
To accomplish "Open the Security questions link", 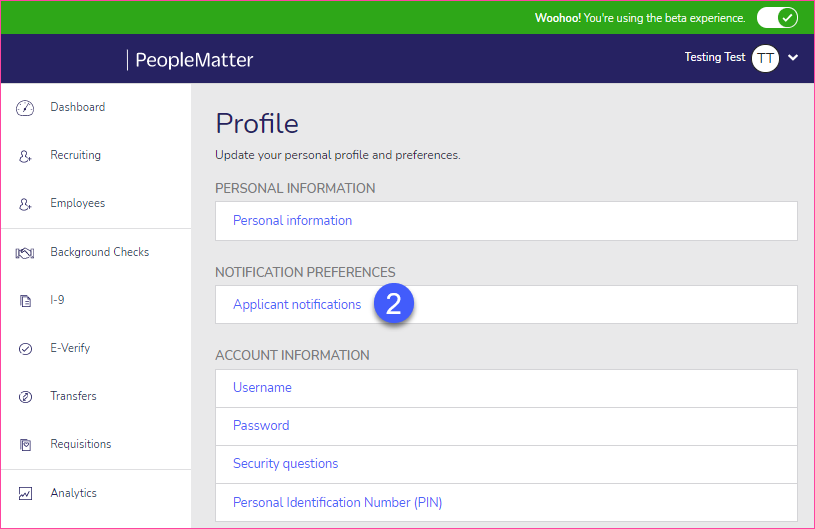I will coord(285,464).
